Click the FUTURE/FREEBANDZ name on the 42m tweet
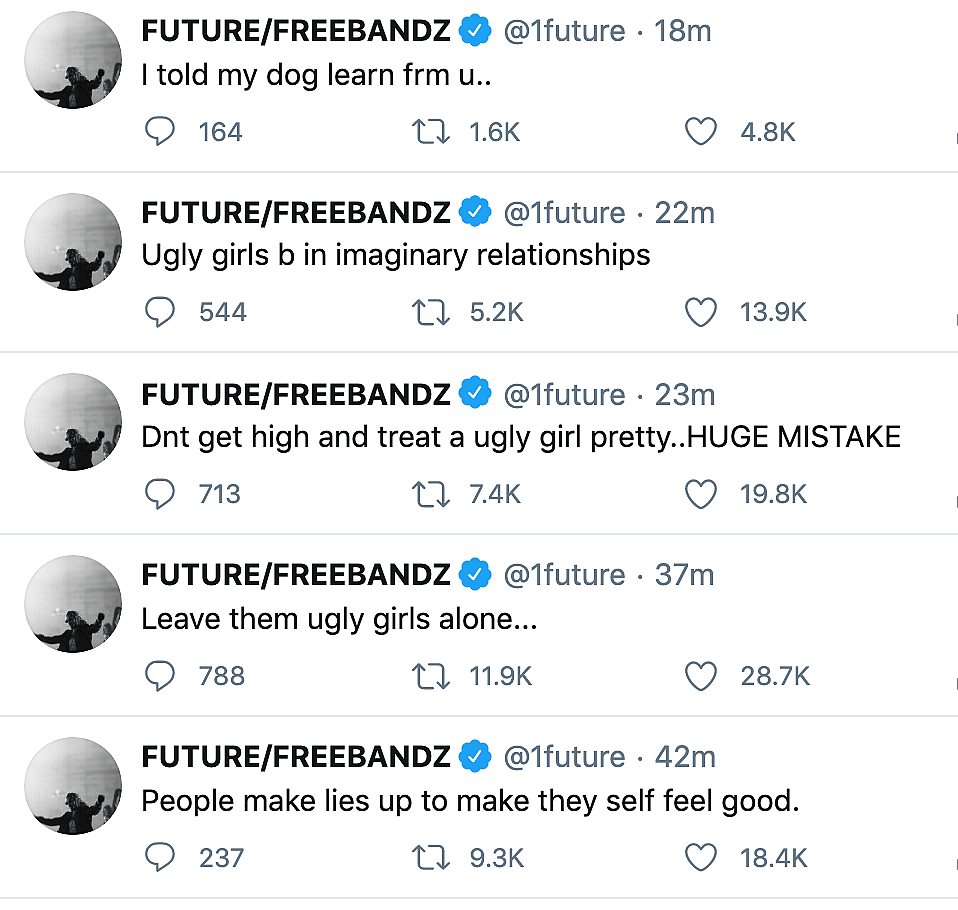The image size is (958, 910). coord(296,757)
